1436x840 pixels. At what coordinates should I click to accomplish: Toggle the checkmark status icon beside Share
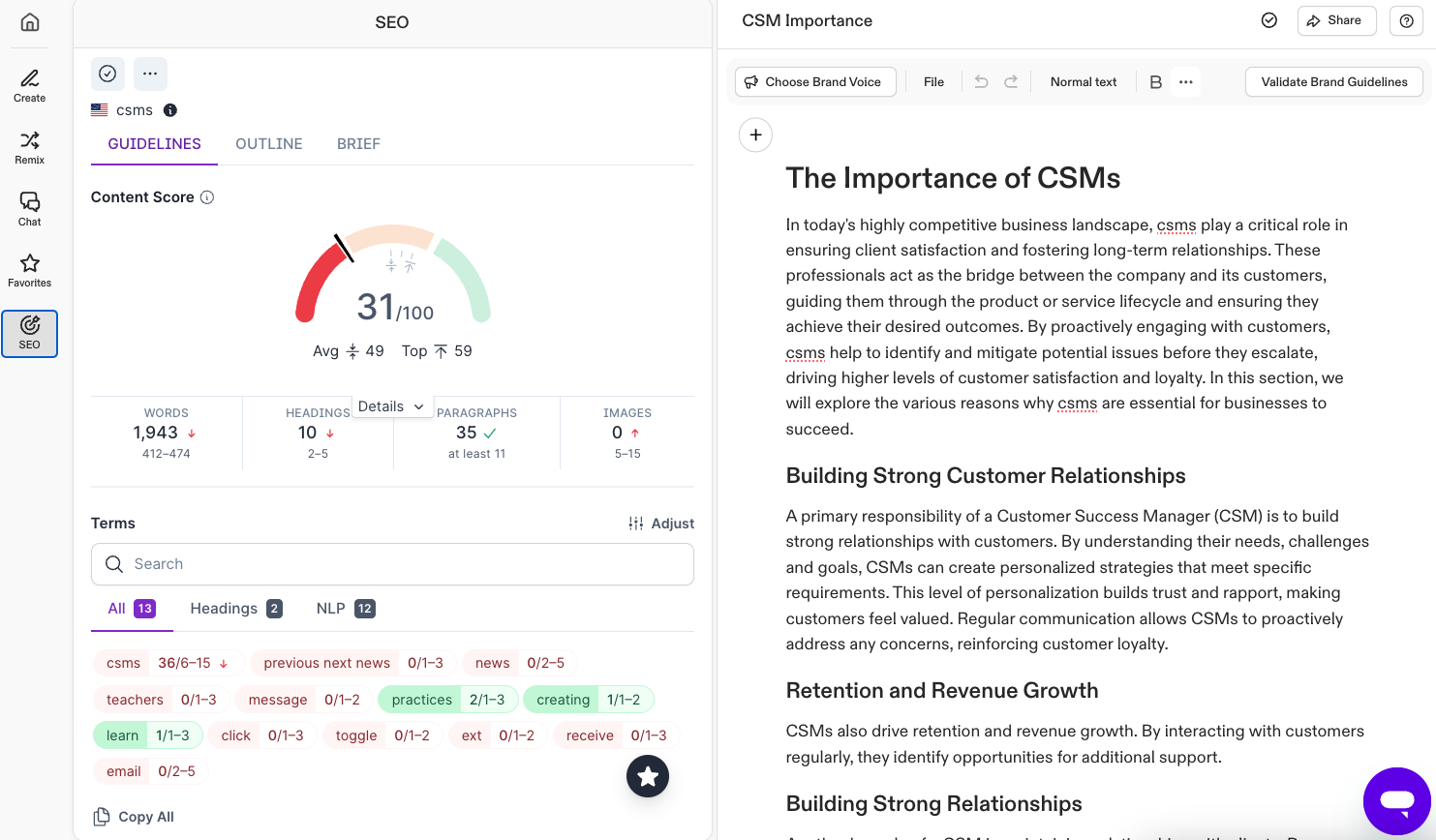pos(1269,20)
